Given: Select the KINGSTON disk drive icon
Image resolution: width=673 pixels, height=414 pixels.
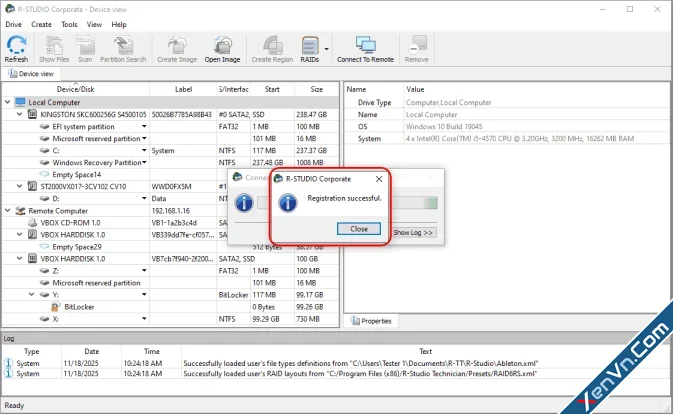Looking at the screenshot, I should pos(32,114).
